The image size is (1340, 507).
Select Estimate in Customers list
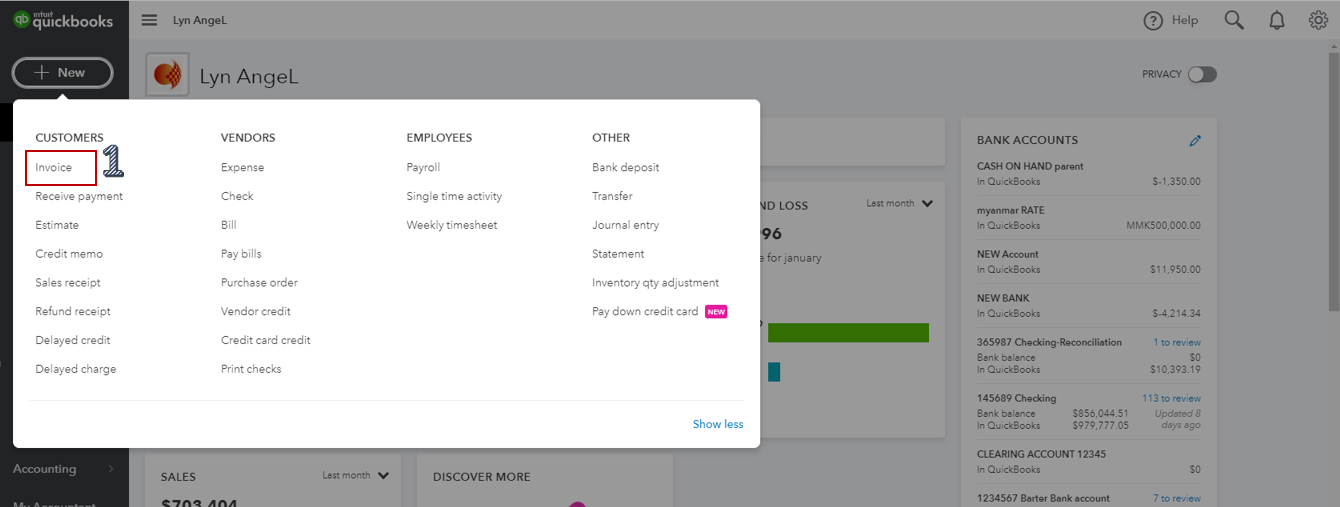[57, 225]
